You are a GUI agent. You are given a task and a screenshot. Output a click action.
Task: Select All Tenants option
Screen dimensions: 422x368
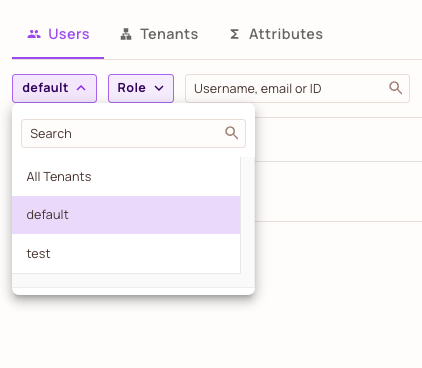pos(126,177)
